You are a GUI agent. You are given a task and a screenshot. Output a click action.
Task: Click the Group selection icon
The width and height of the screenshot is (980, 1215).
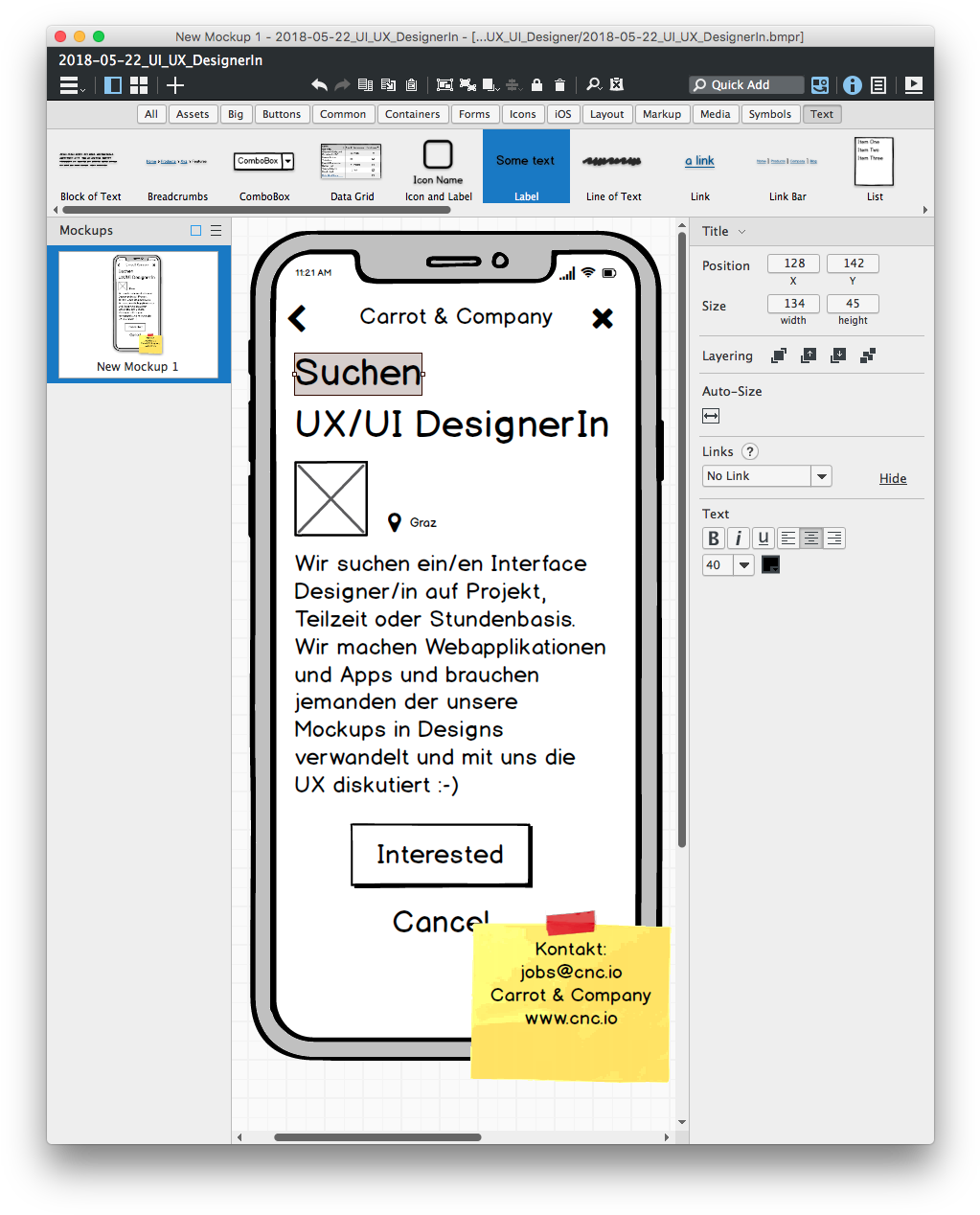point(444,85)
